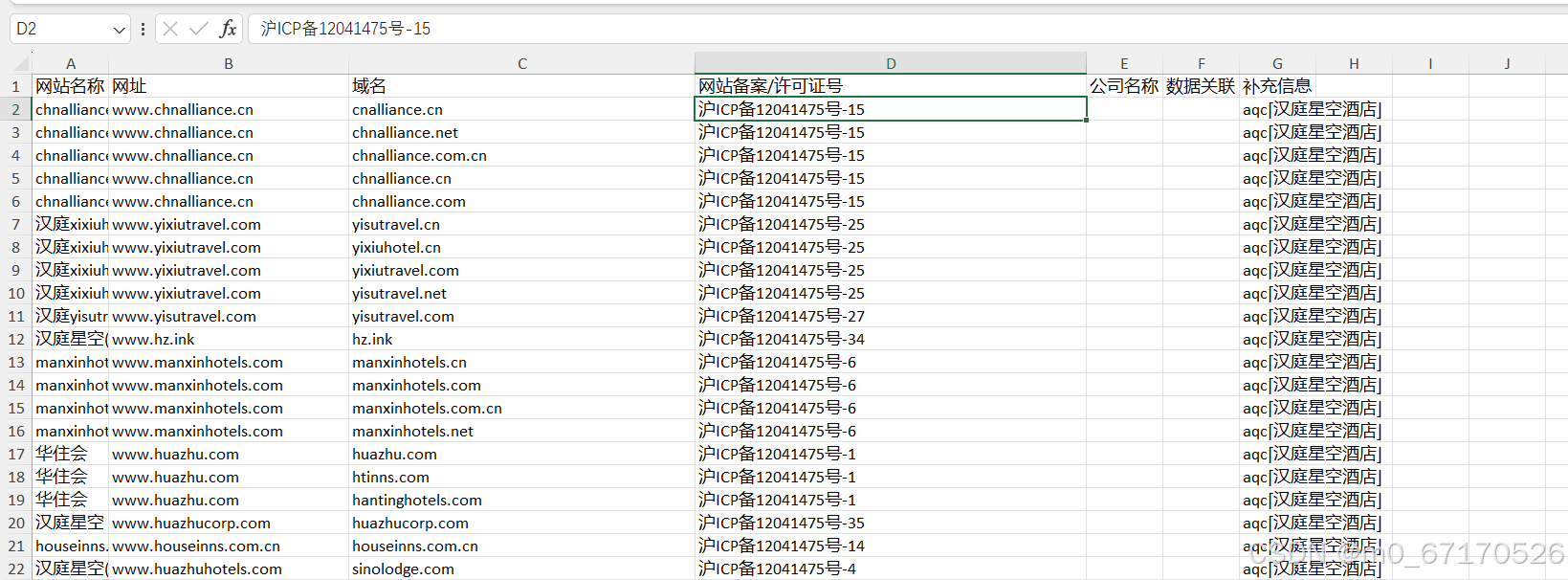Click the select-all corner triangle
This screenshot has height=580, width=1568.
[x=21, y=64]
